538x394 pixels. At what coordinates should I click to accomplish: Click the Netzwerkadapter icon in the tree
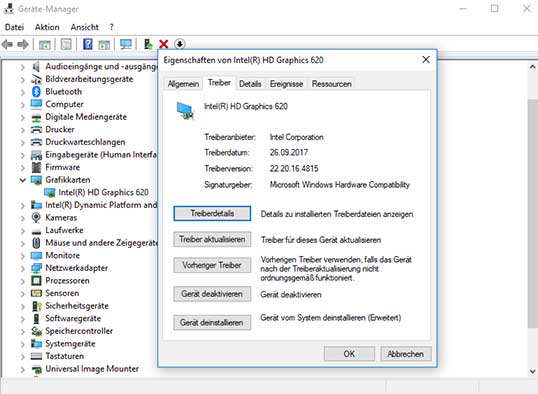click(x=36, y=268)
